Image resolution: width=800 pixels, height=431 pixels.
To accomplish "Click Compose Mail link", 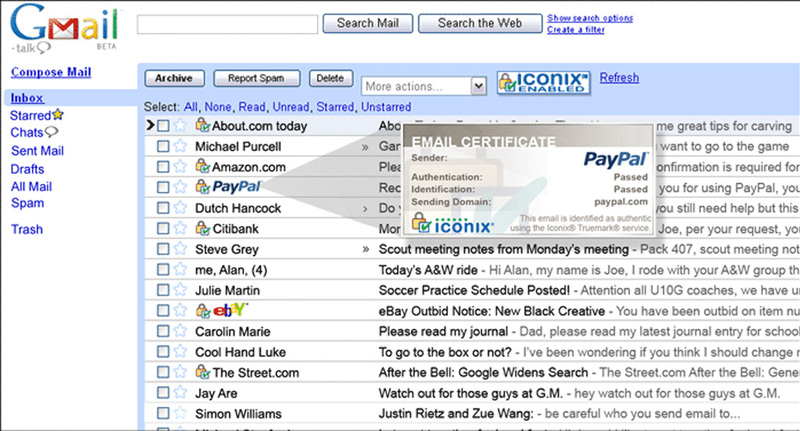I will point(51,72).
